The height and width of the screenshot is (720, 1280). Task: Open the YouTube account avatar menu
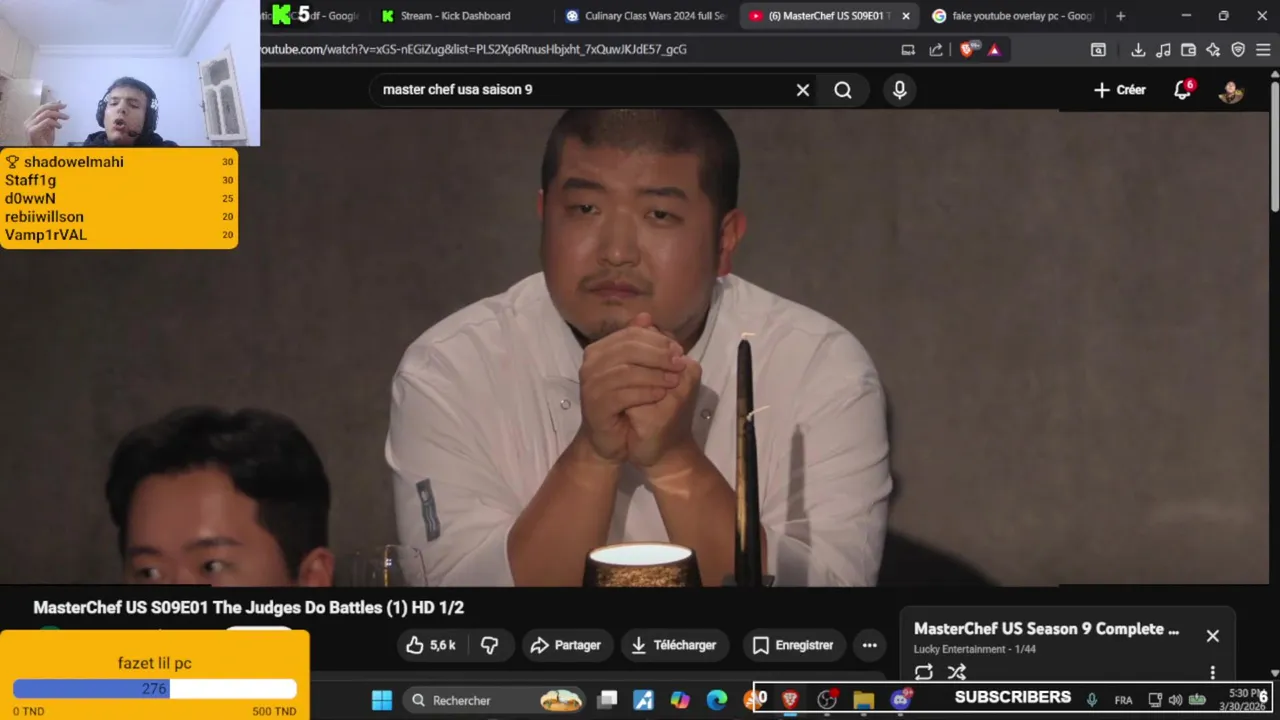click(1231, 90)
